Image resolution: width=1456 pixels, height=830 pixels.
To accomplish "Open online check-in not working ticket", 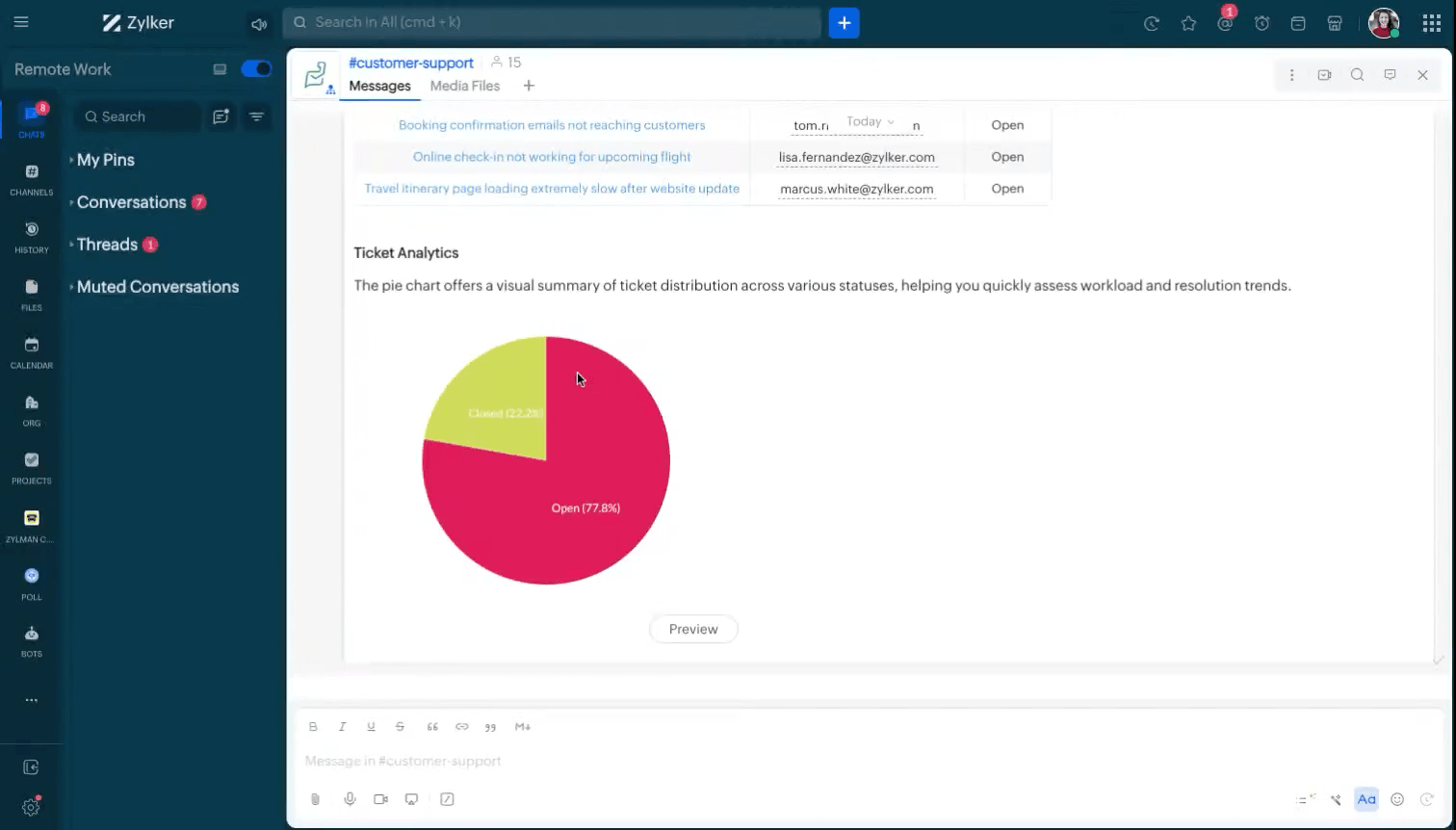I will pos(552,157).
